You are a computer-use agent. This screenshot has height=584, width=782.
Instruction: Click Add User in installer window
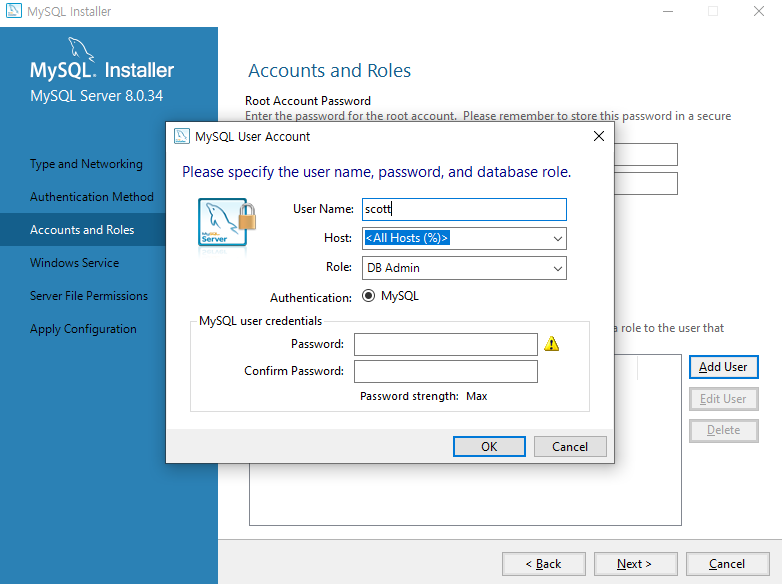click(x=723, y=367)
